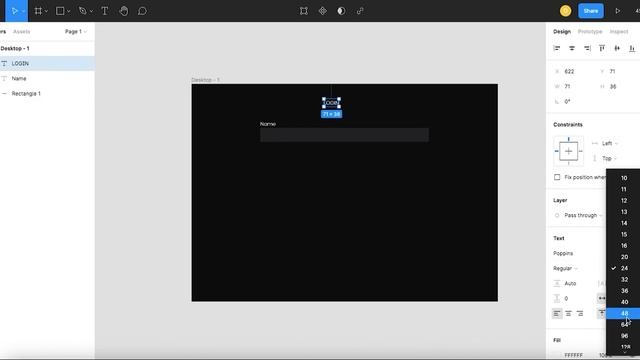Click Align vertical centers icon

coord(617,48)
